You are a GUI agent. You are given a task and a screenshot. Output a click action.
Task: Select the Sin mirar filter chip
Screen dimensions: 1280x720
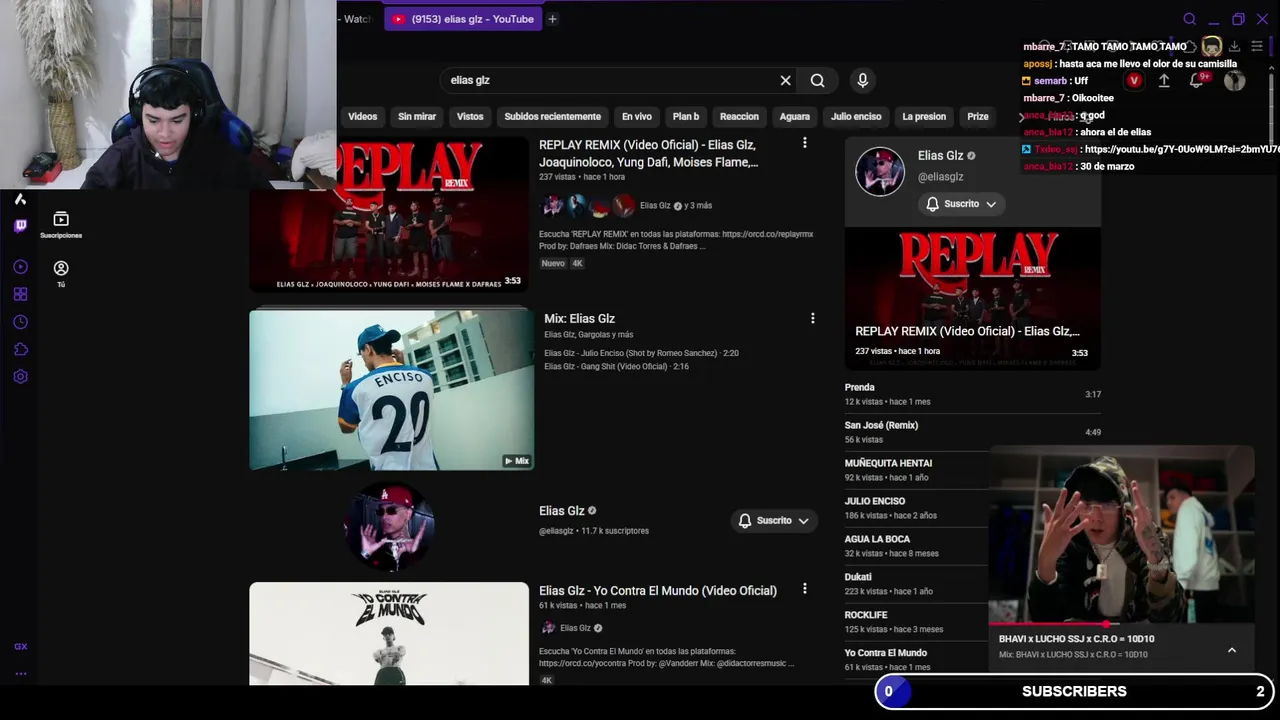(417, 117)
